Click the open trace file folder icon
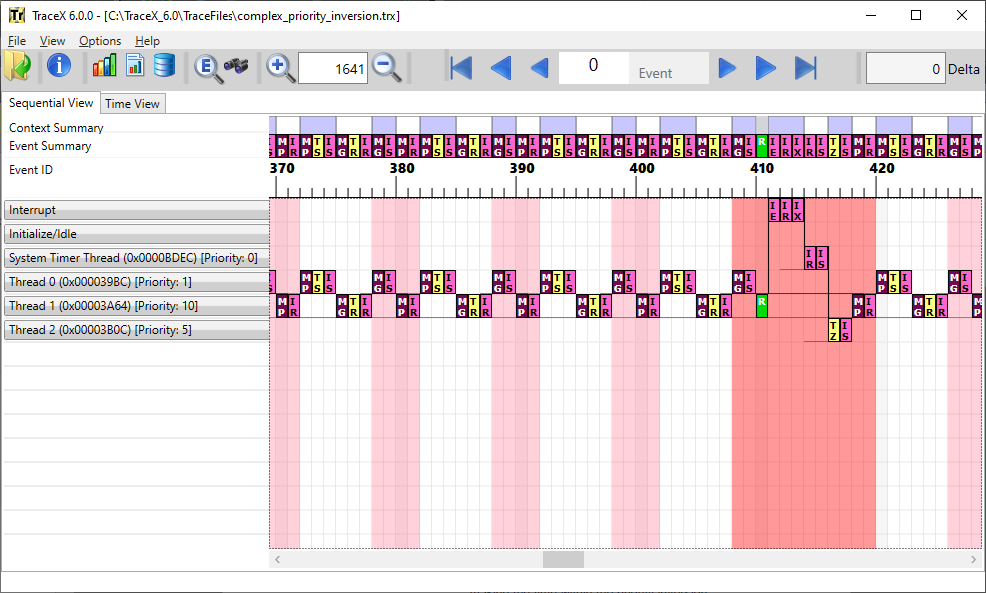The image size is (986, 593). 18,67
